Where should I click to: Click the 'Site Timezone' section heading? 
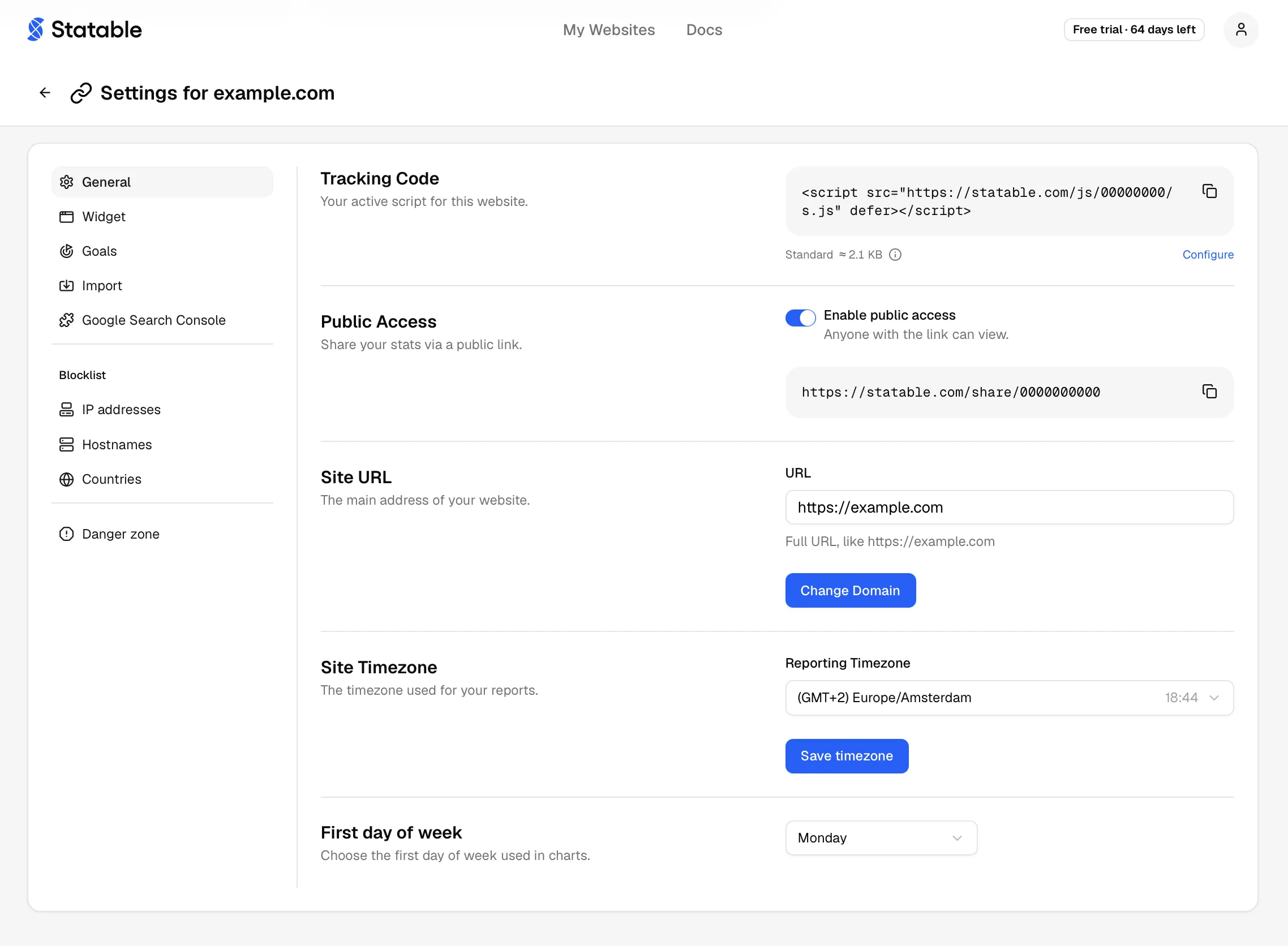(378, 668)
